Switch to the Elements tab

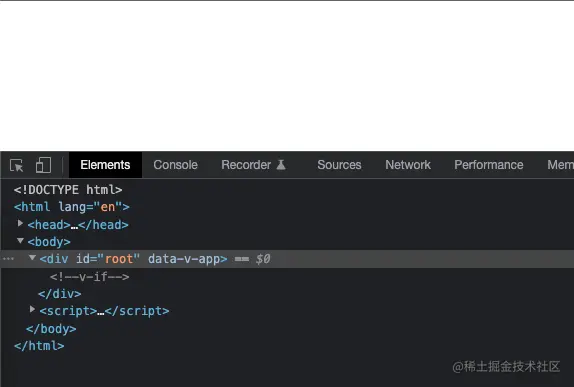(x=105, y=165)
